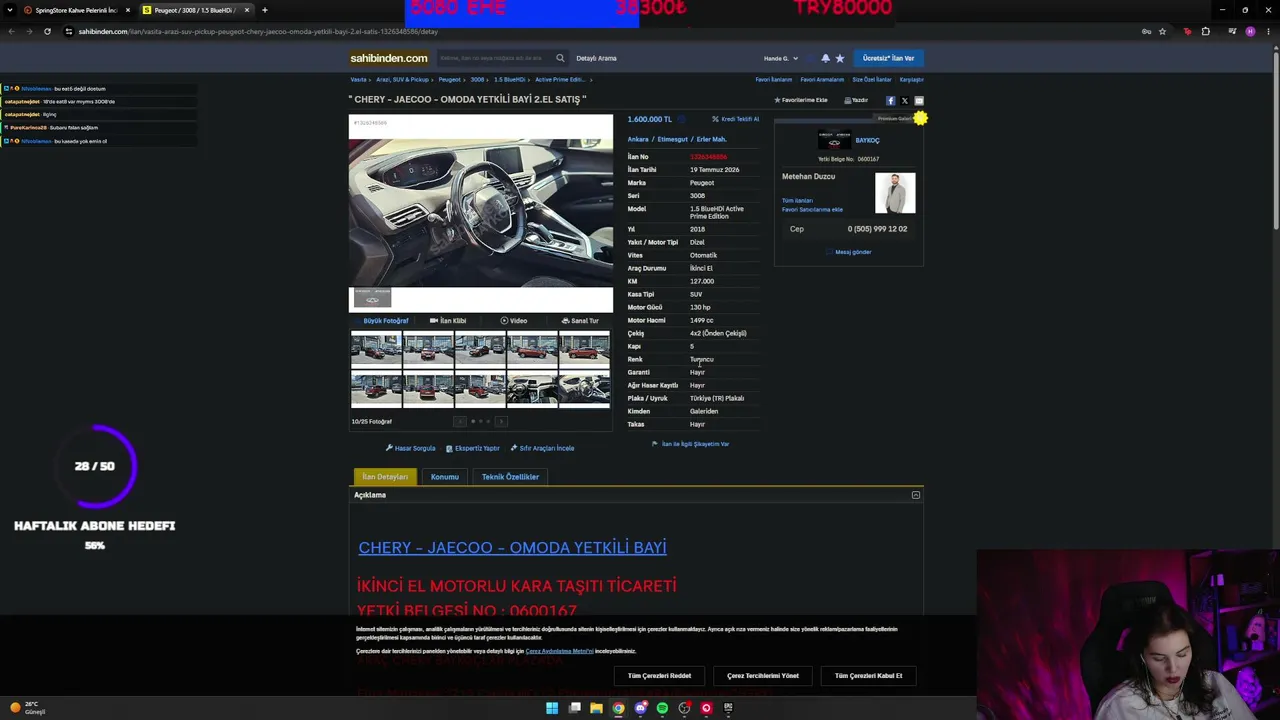Click the search input field
Viewport: 1280px width, 720px height.
495,58
